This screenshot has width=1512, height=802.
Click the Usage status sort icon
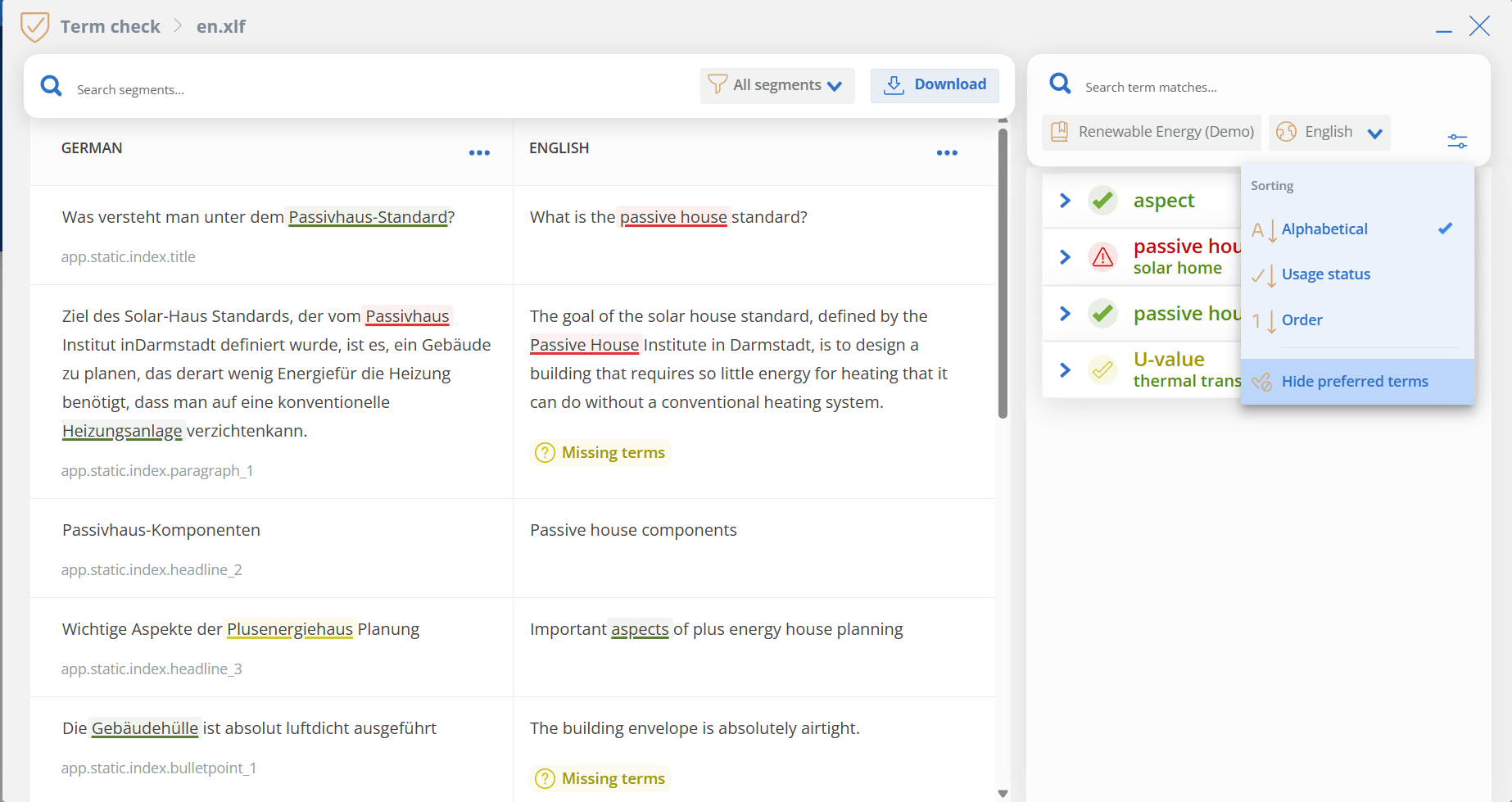click(1264, 276)
